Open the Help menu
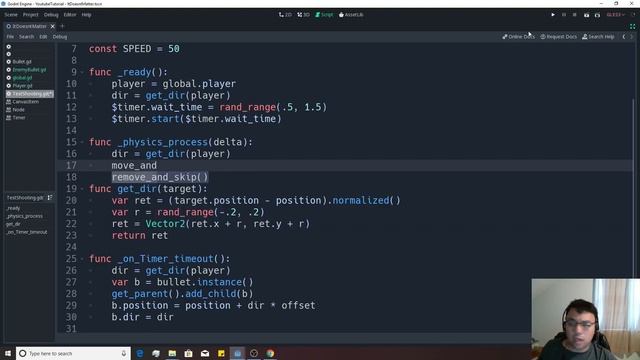This screenshot has width=640, height=360. [x=86, y=15]
